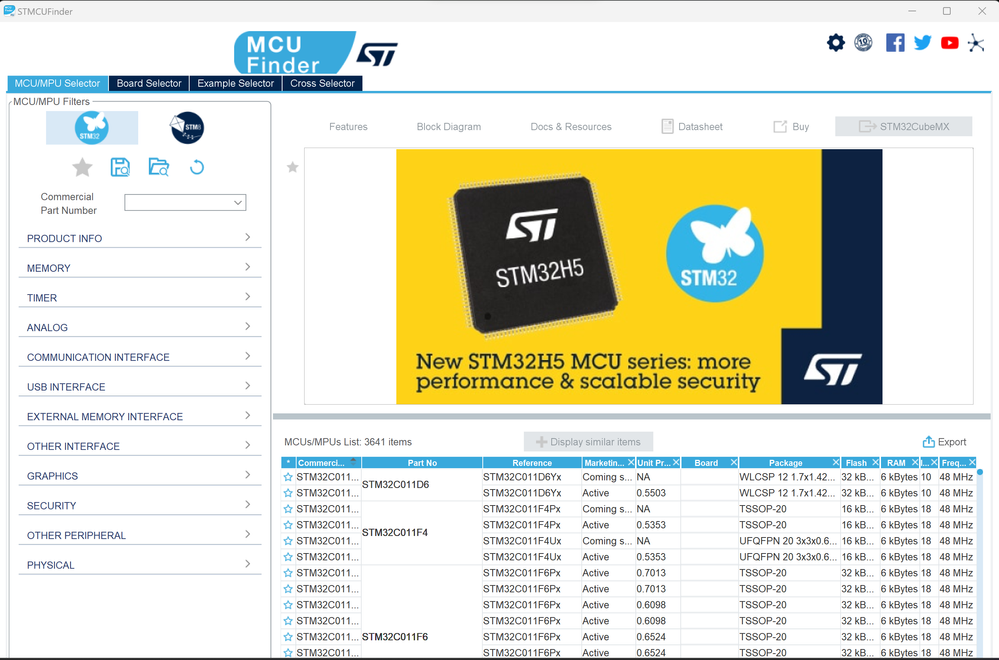Switch to the Board Selector tab
The height and width of the screenshot is (660, 999).
(149, 83)
